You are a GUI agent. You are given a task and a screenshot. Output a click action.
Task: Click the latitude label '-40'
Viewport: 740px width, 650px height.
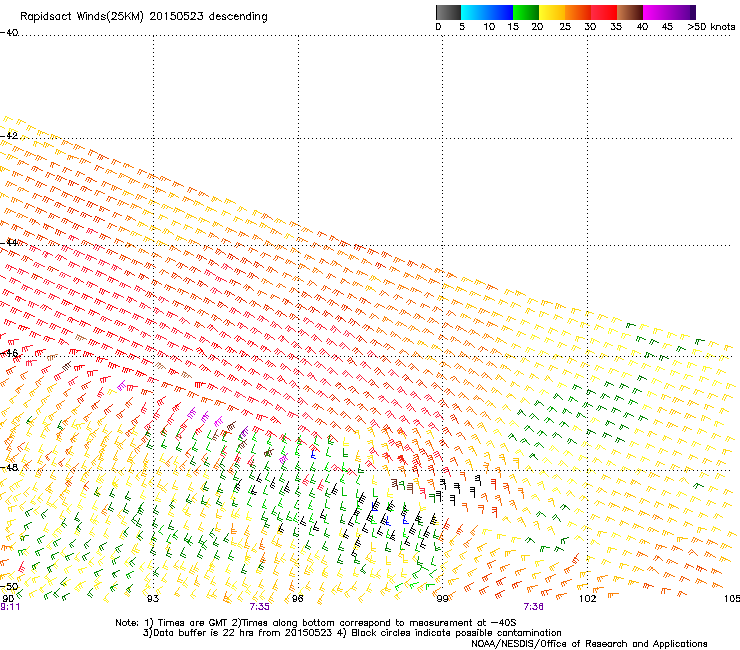coord(9,33)
